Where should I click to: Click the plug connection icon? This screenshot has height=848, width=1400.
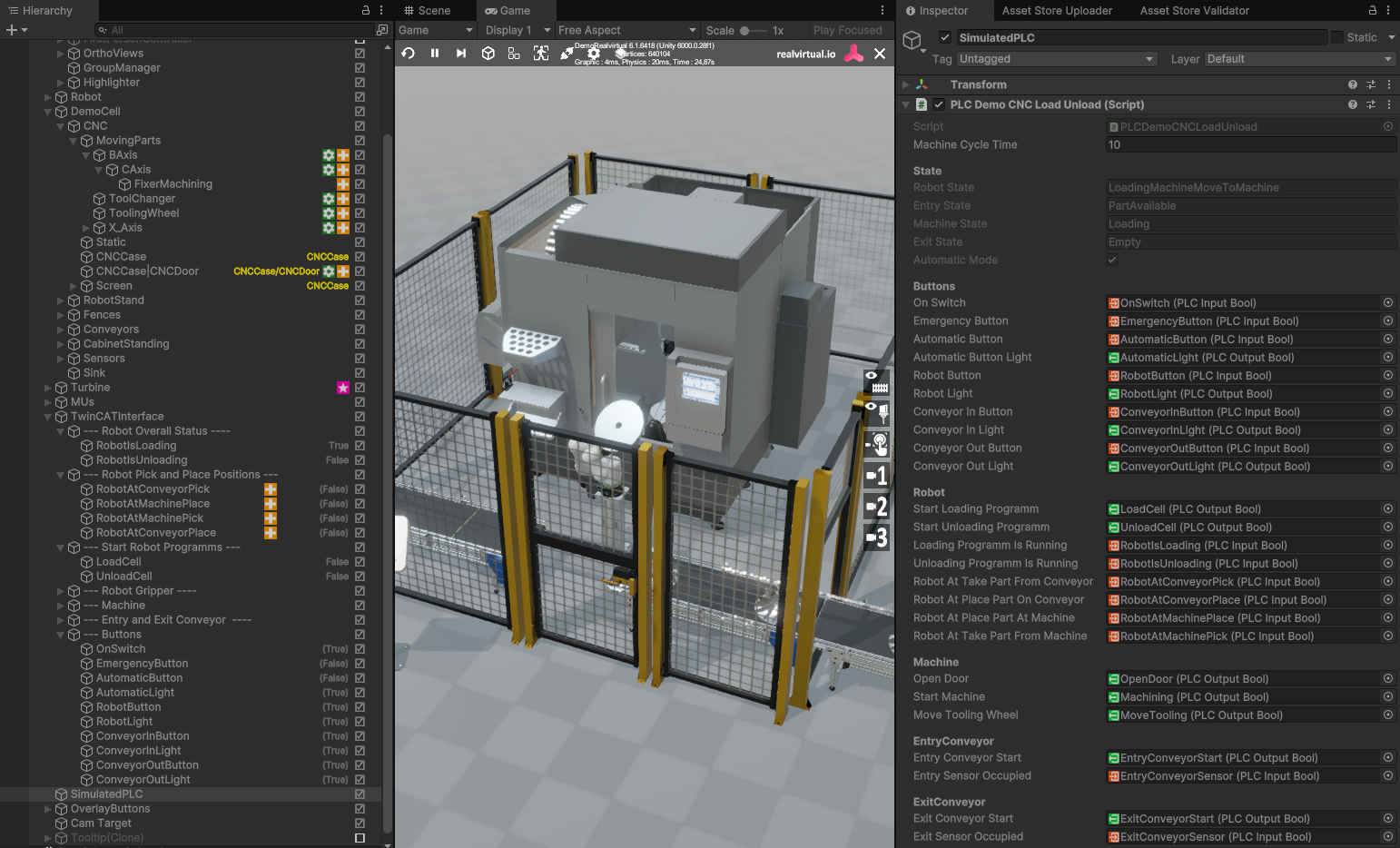click(x=567, y=54)
